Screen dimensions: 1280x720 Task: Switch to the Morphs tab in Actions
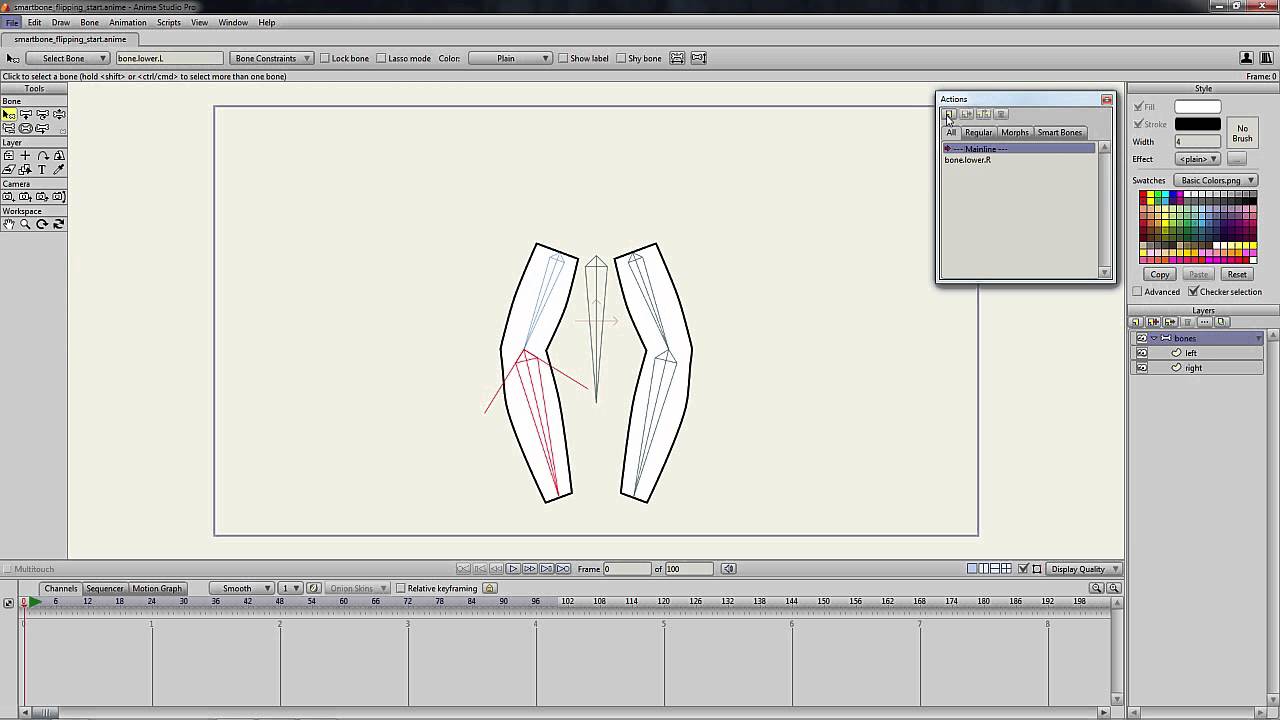click(1015, 132)
